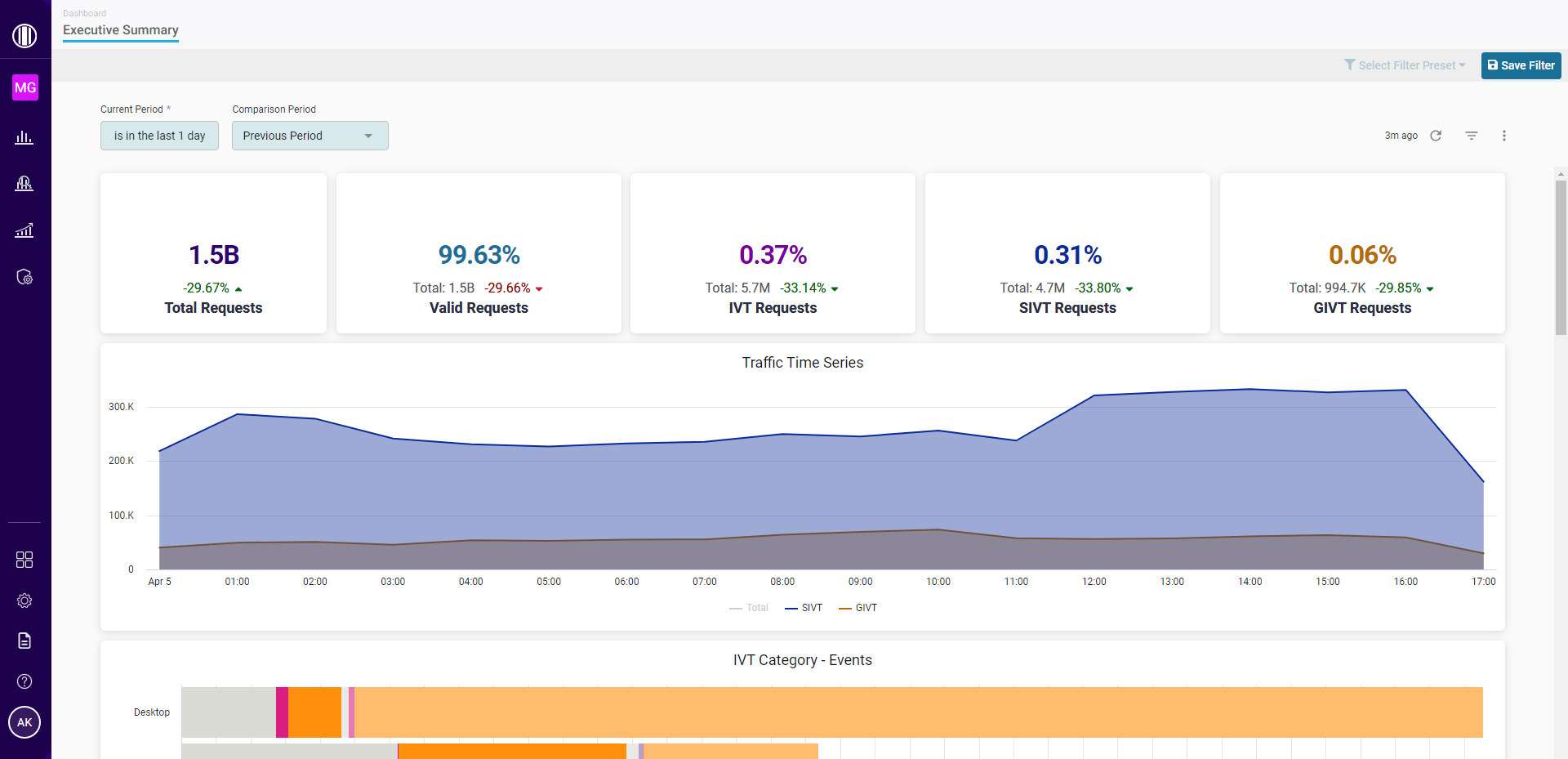The width and height of the screenshot is (1568, 759).
Task: Select the Executive Summary tab
Action: [x=120, y=30]
